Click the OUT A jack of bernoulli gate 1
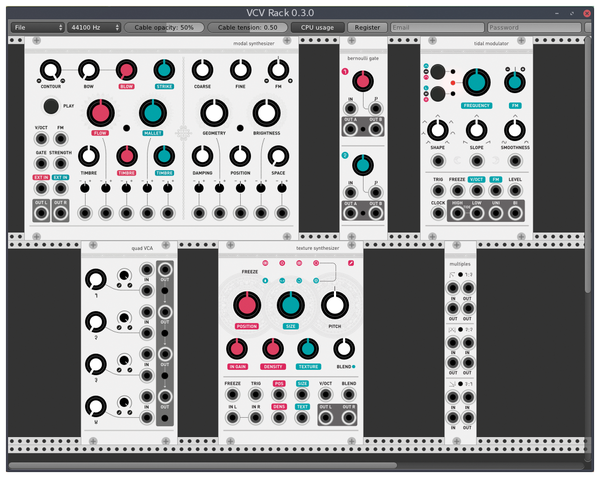 [350, 129]
